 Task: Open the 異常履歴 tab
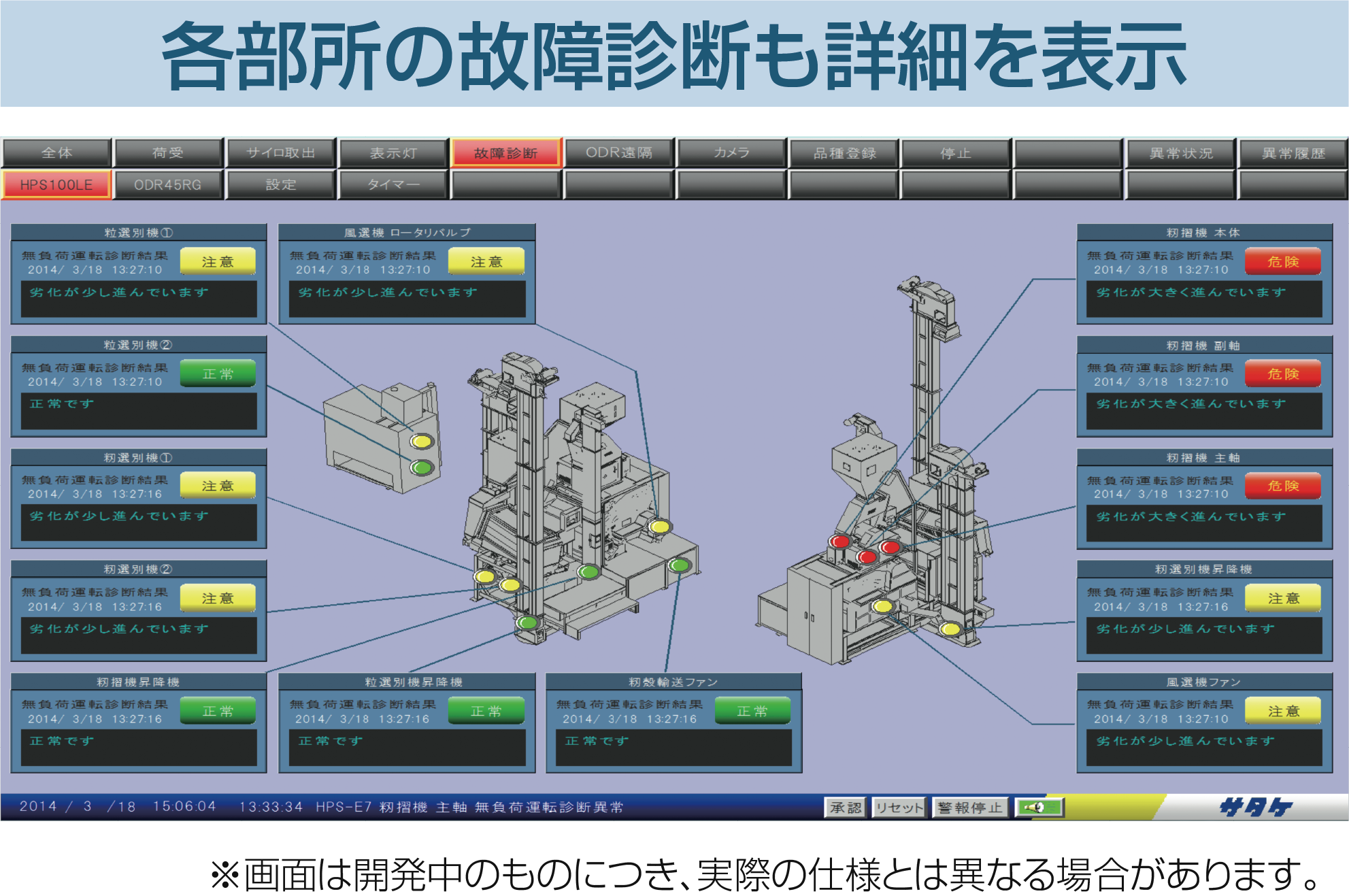click(x=1293, y=153)
